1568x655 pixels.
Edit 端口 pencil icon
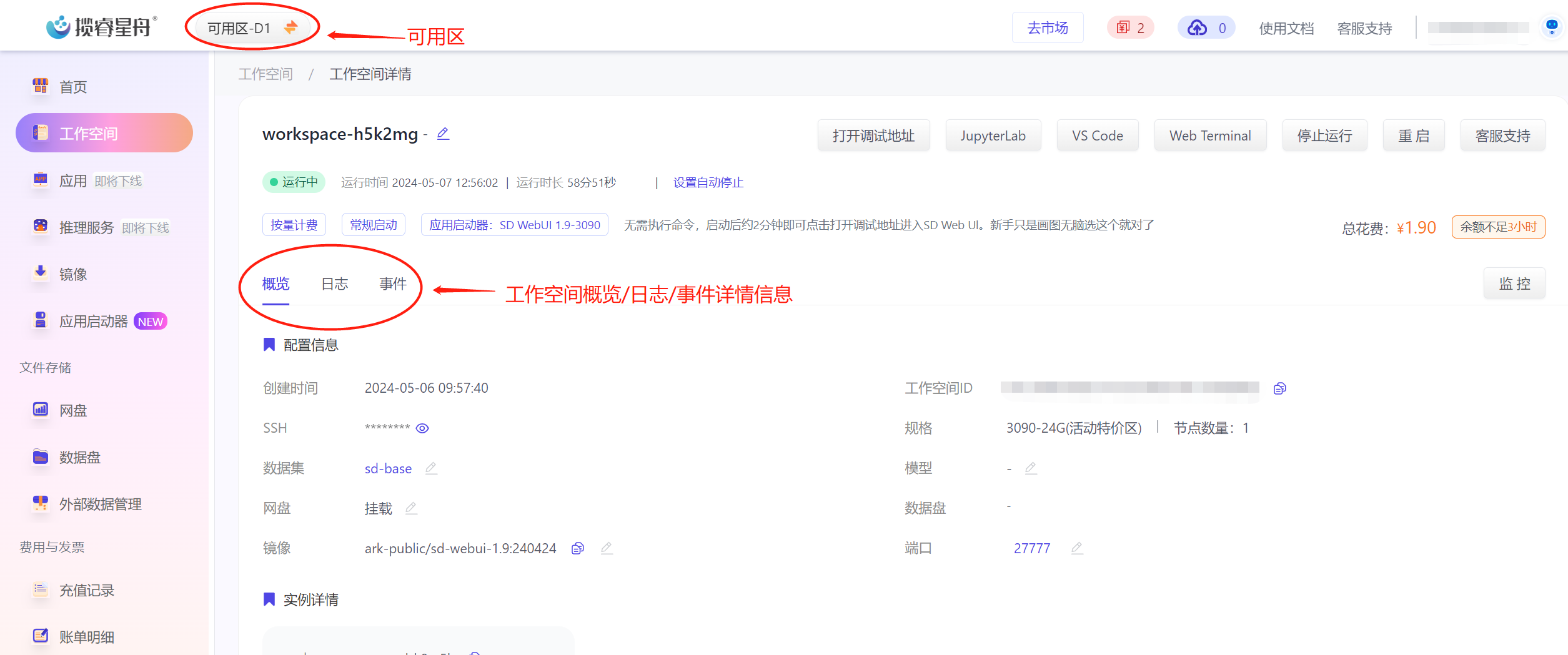tap(1077, 548)
